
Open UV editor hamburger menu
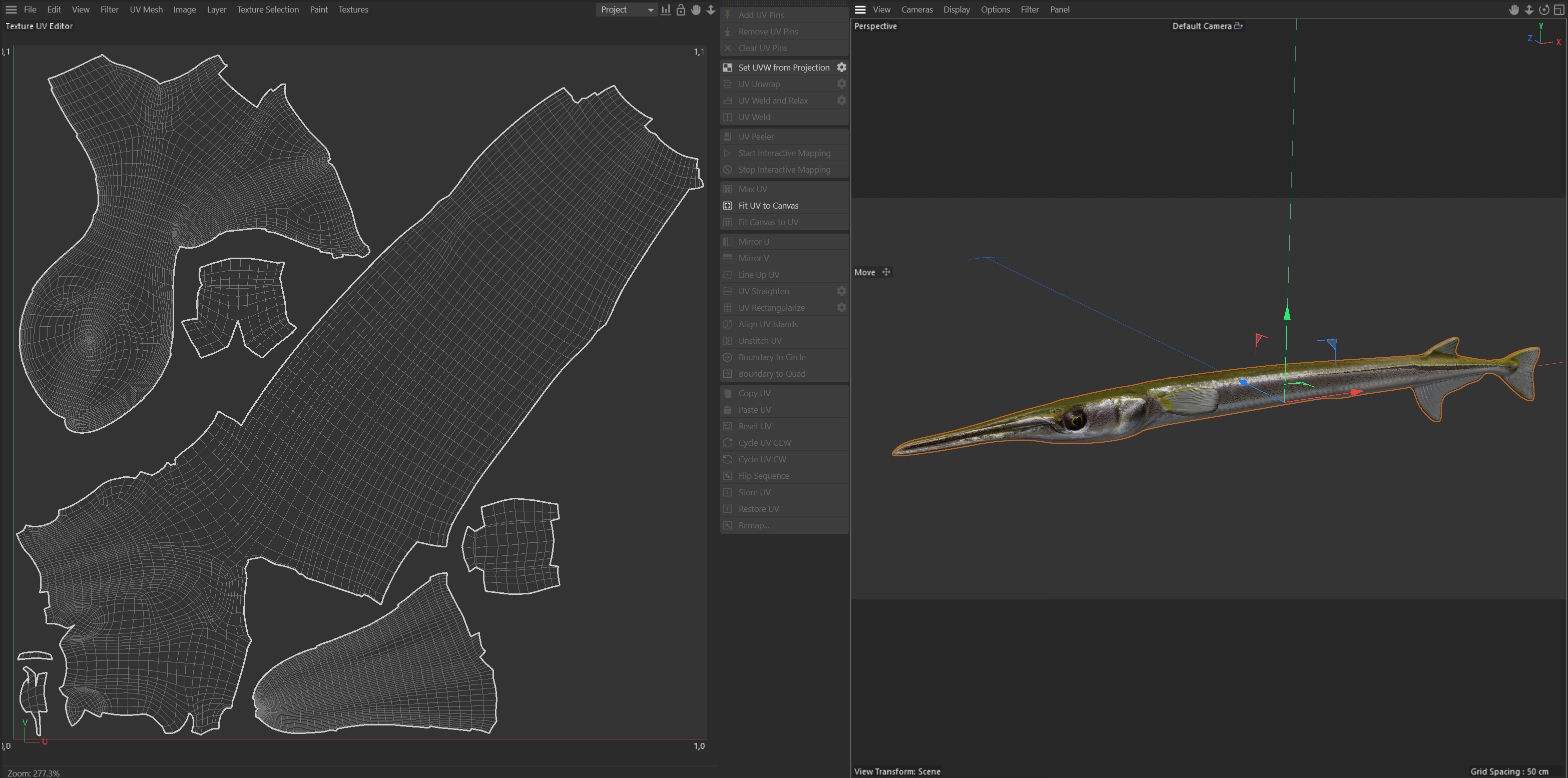coord(11,10)
